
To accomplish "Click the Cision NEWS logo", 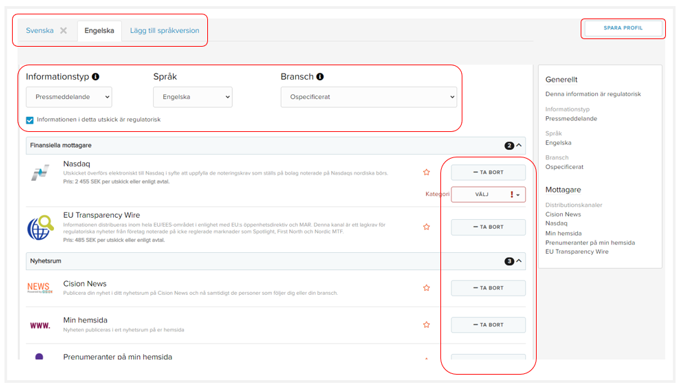I will [x=39, y=288].
